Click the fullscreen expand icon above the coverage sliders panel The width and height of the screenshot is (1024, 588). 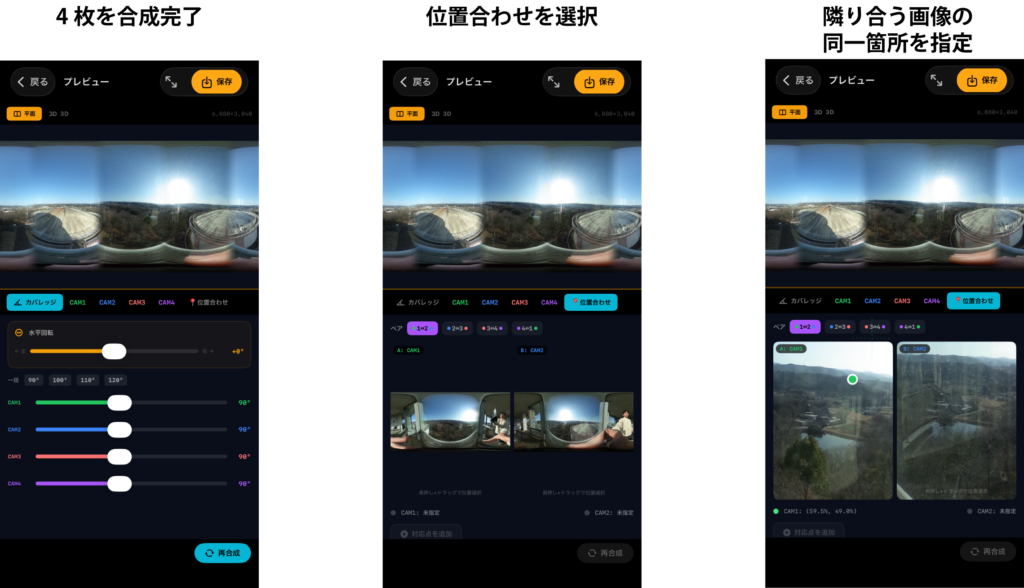[x=171, y=82]
